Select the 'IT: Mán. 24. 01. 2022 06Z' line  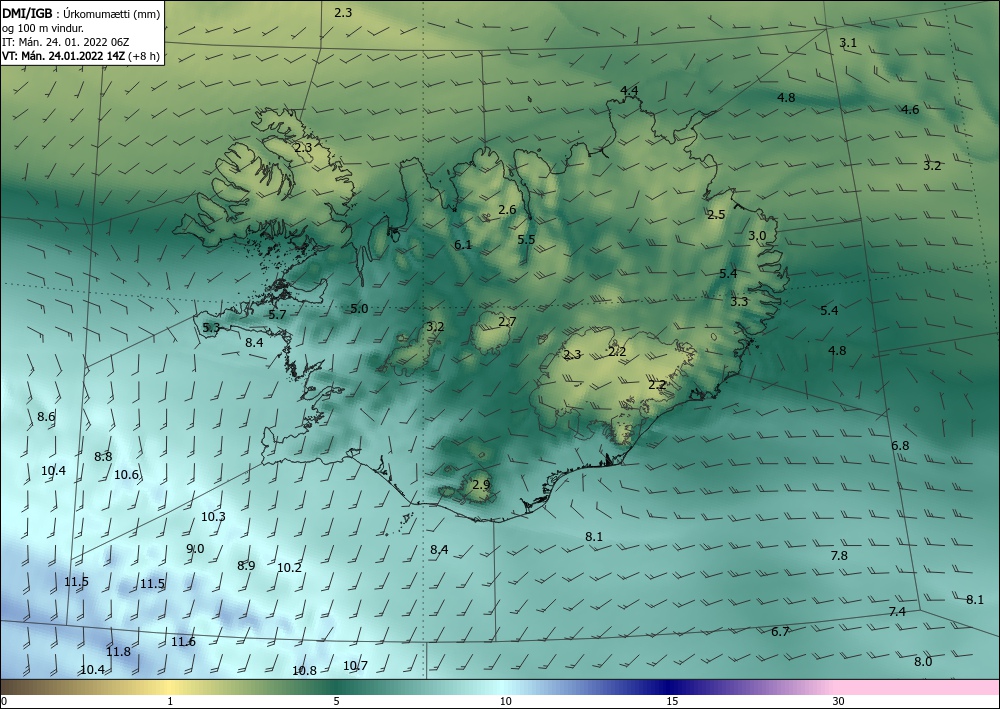pyautogui.click(x=66, y=42)
